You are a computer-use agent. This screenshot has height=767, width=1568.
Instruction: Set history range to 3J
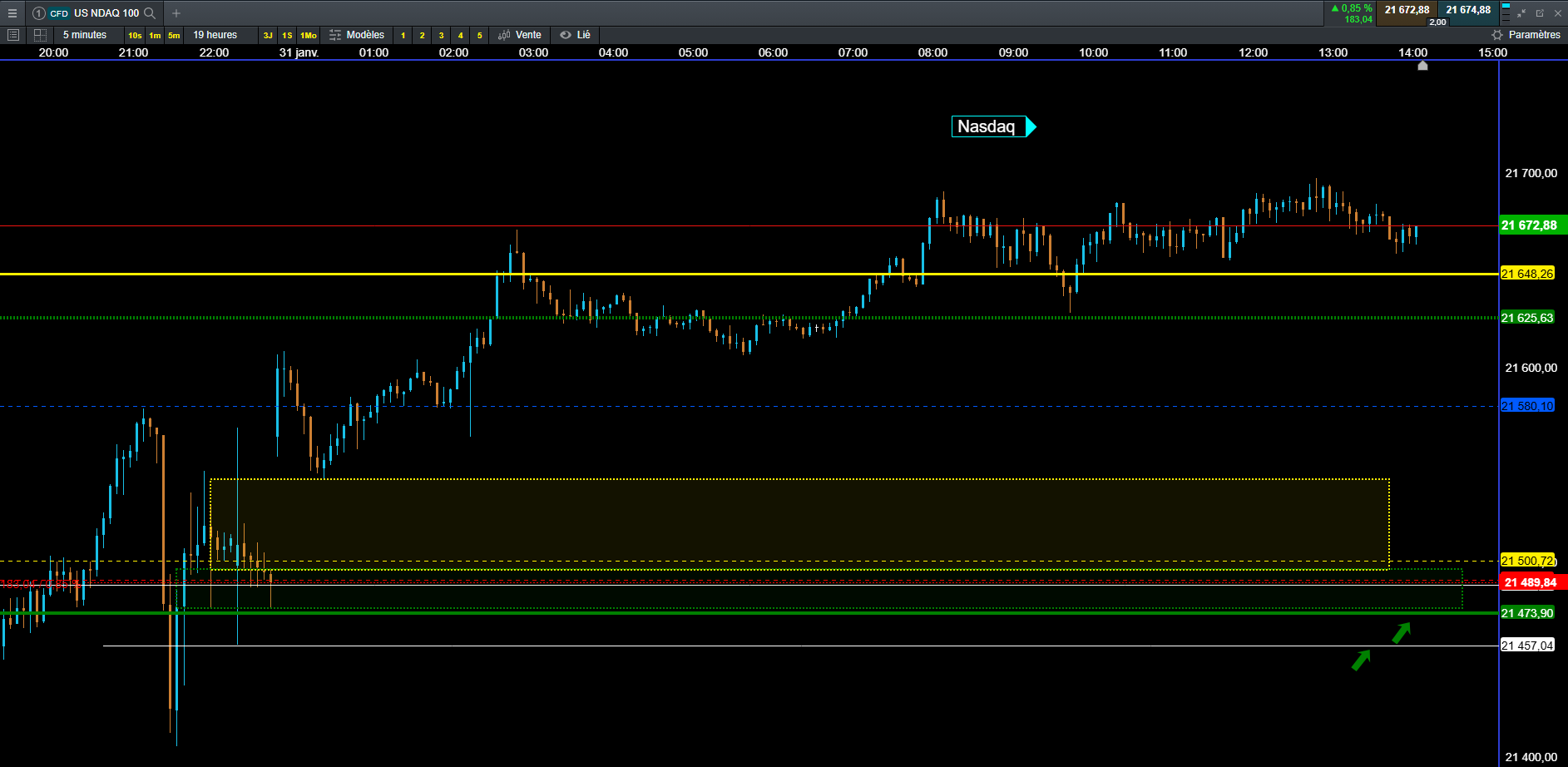pos(268,35)
